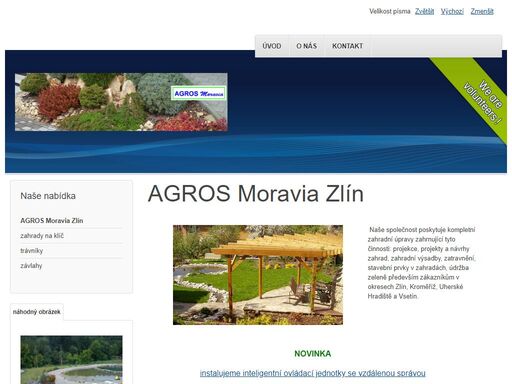The width and height of the screenshot is (512, 384).
Task: Click the Výchozí font size link
Action: (452, 11)
